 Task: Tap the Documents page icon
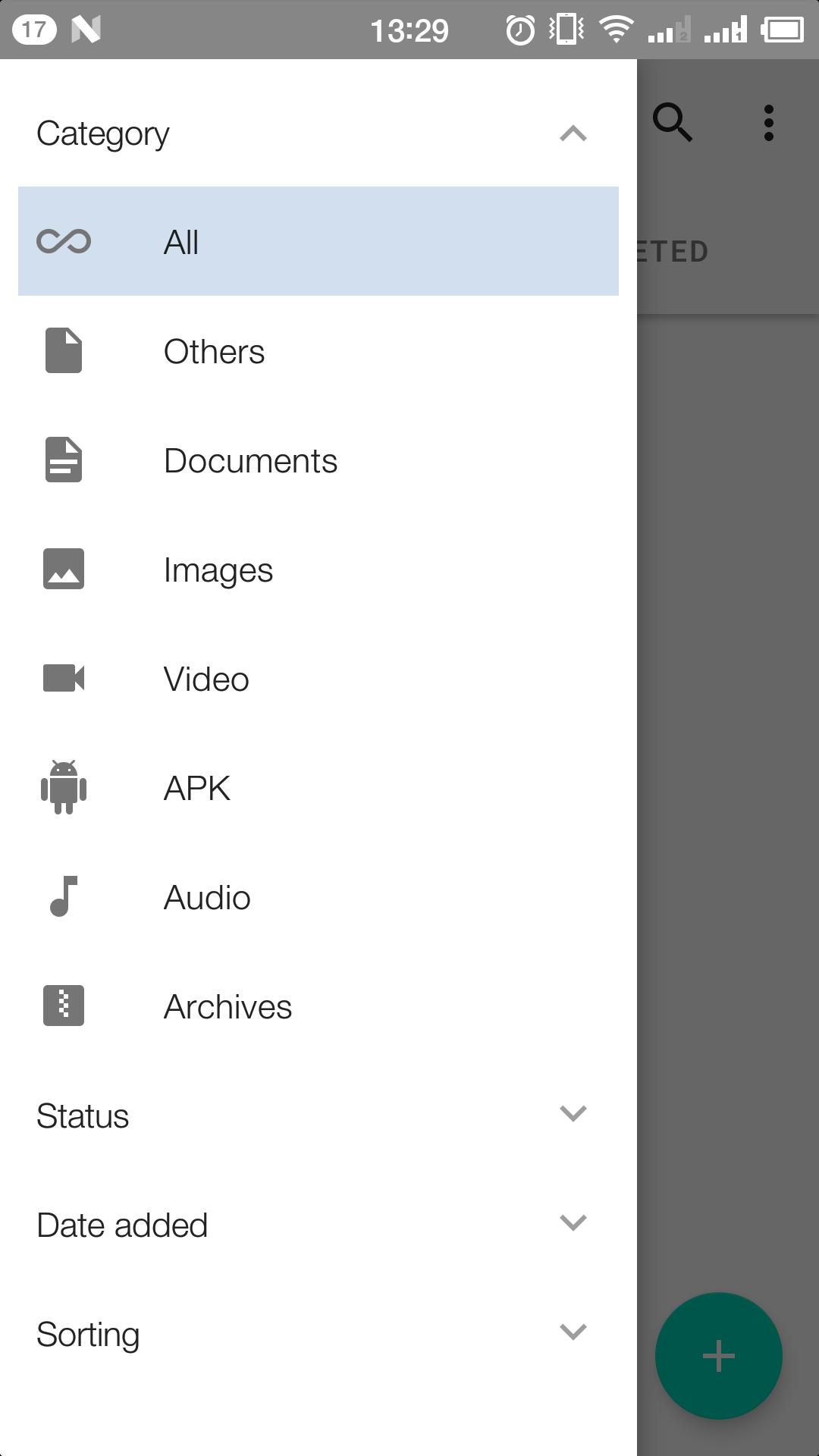[x=64, y=460]
